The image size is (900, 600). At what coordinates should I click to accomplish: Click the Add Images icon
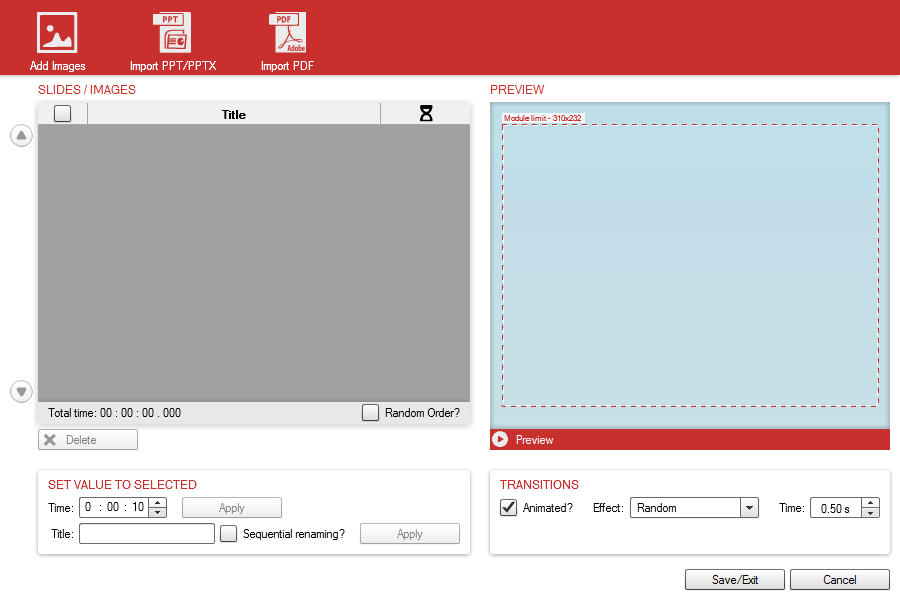57,33
